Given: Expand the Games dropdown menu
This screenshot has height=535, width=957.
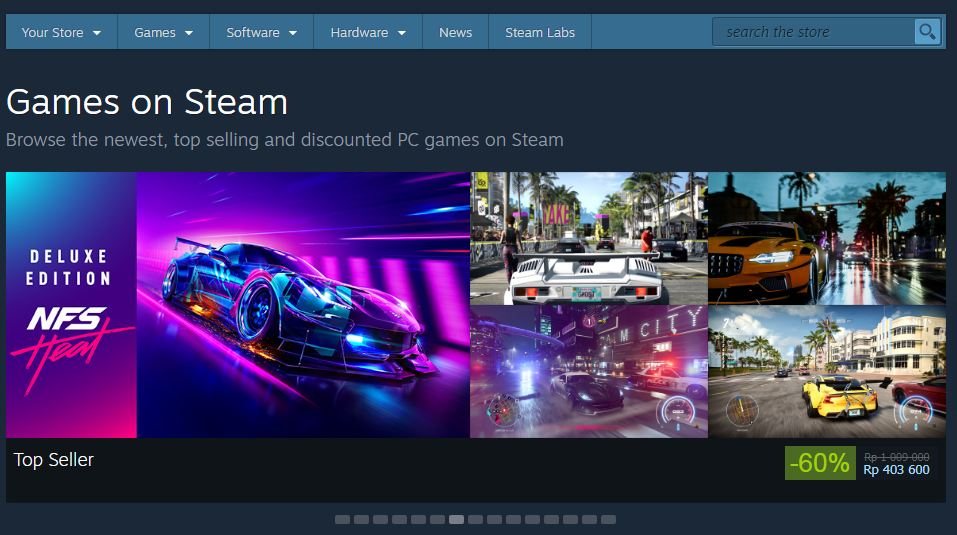Looking at the screenshot, I should point(164,32).
